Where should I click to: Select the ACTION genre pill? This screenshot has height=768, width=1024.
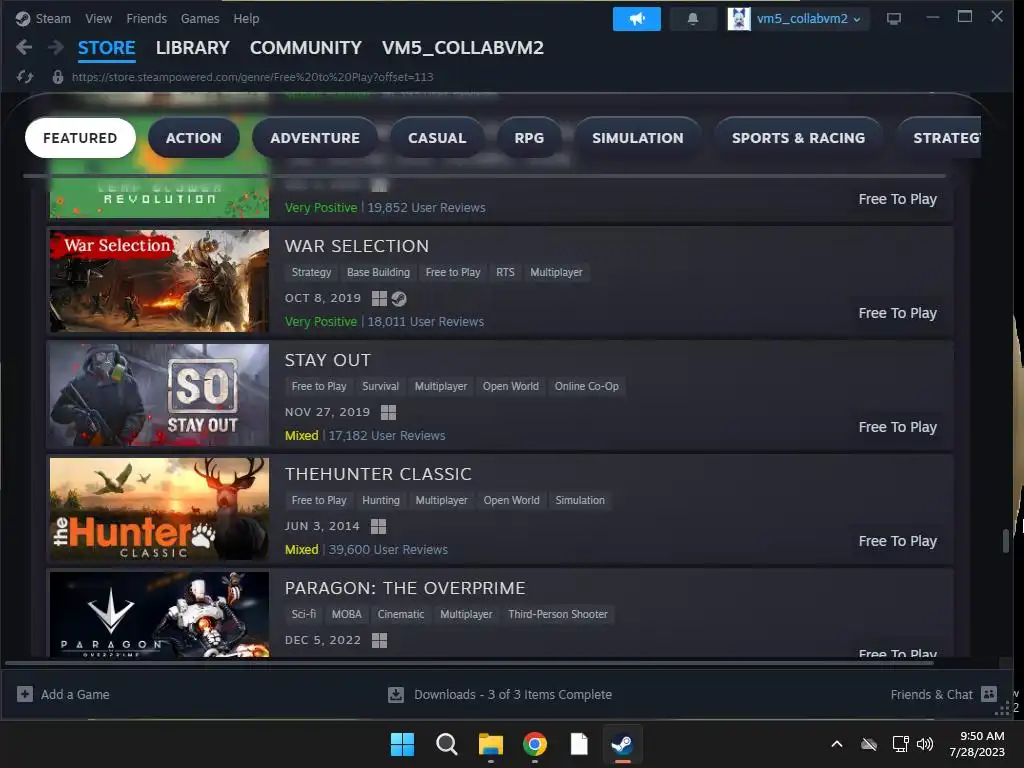click(193, 138)
